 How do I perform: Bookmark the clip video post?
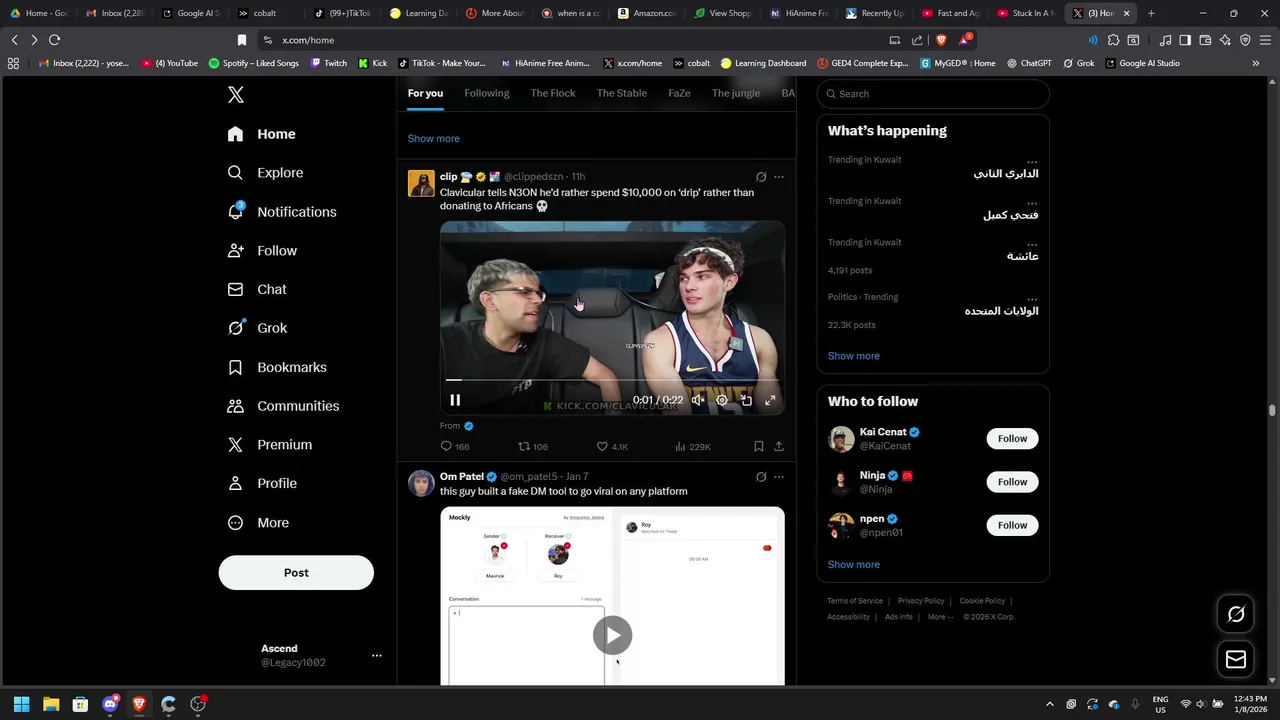759,447
